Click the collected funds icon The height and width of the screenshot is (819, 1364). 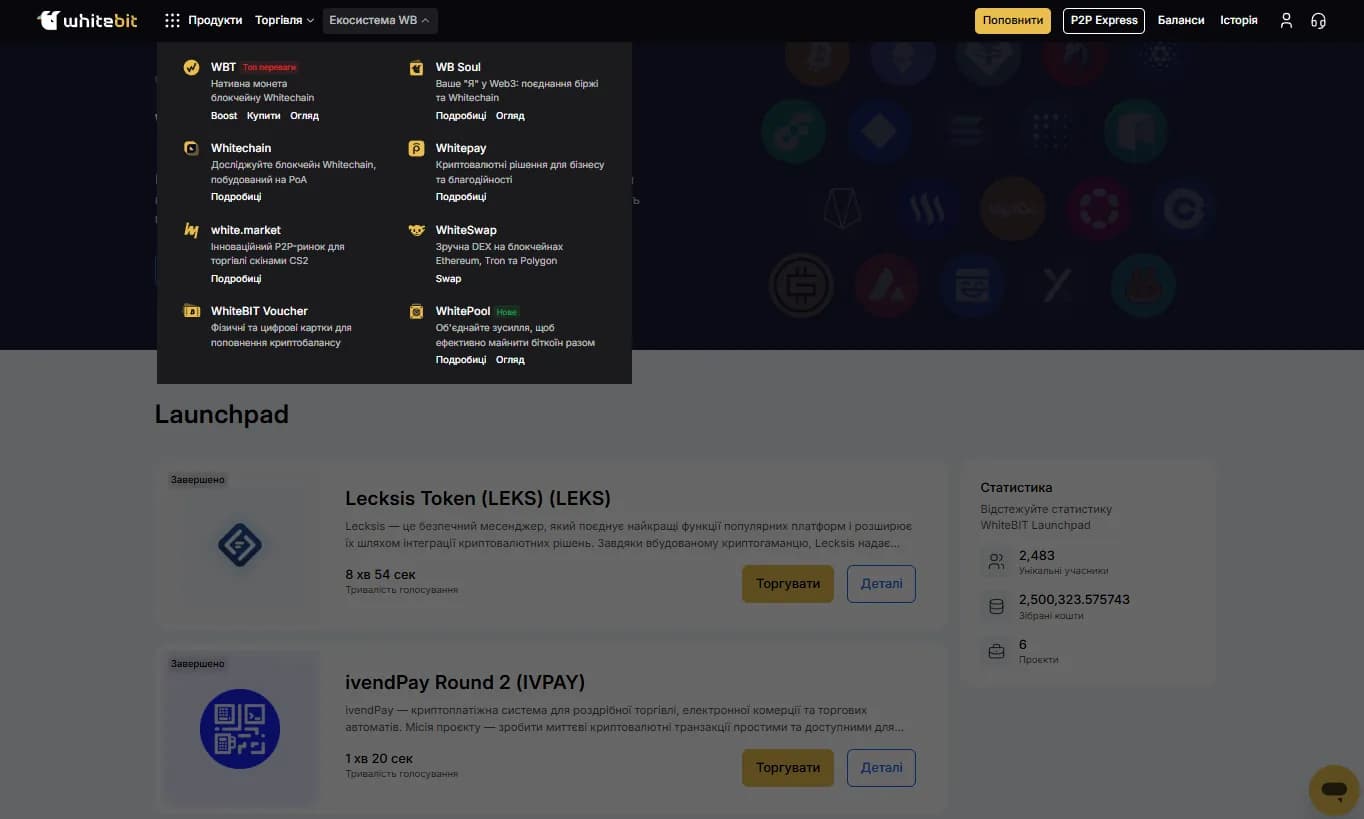pyautogui.click(x=996, y=606)
